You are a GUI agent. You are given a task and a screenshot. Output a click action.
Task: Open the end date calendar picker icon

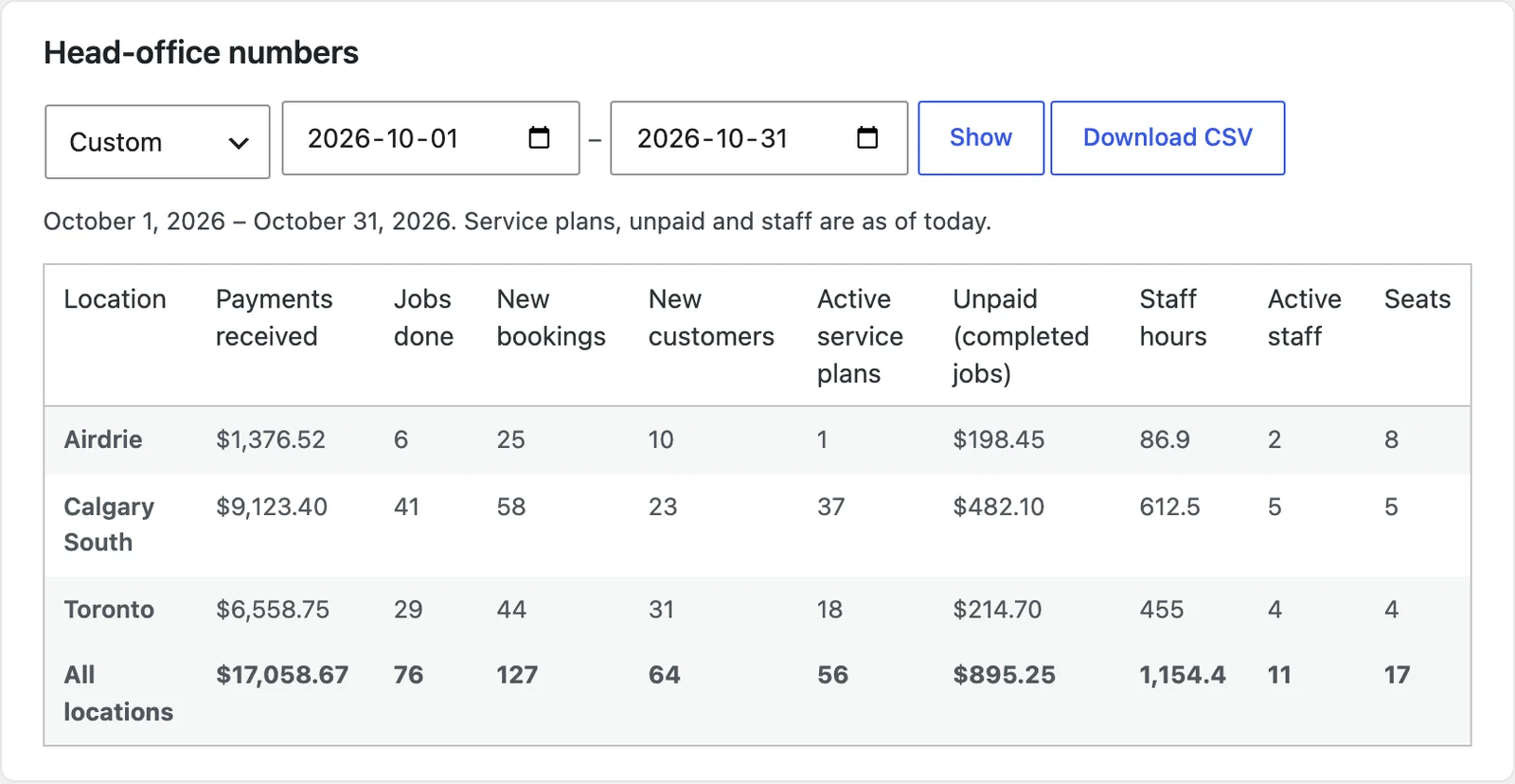point(867,138)
